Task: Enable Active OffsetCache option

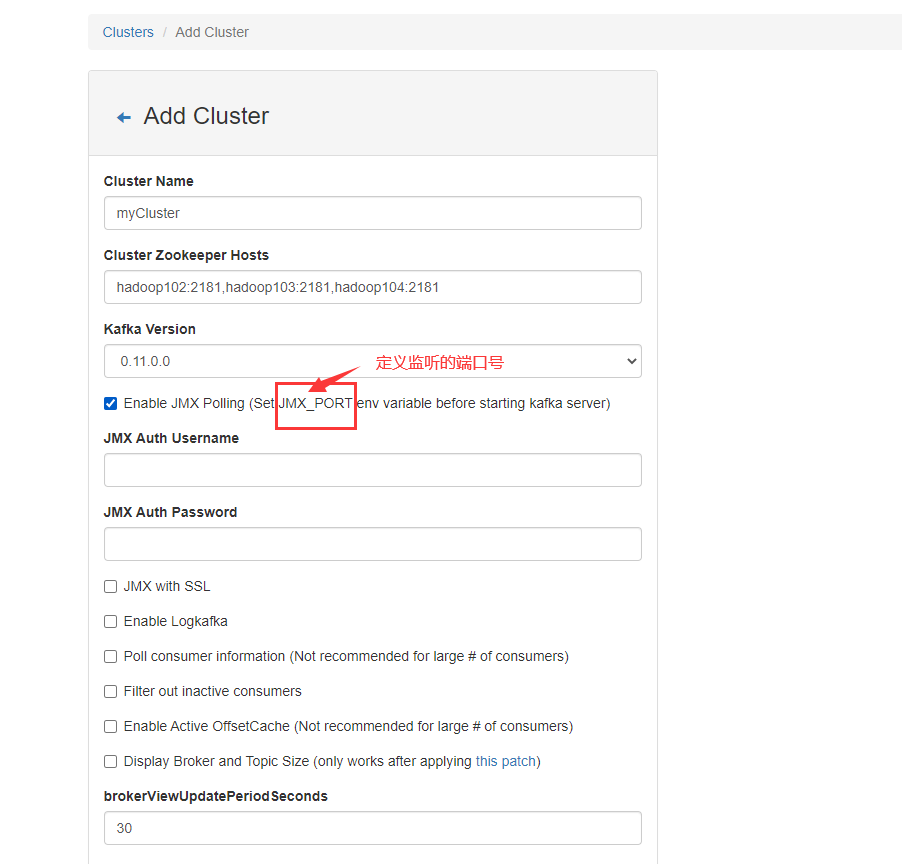Action: pyautogui.click(x=110, y=726)
